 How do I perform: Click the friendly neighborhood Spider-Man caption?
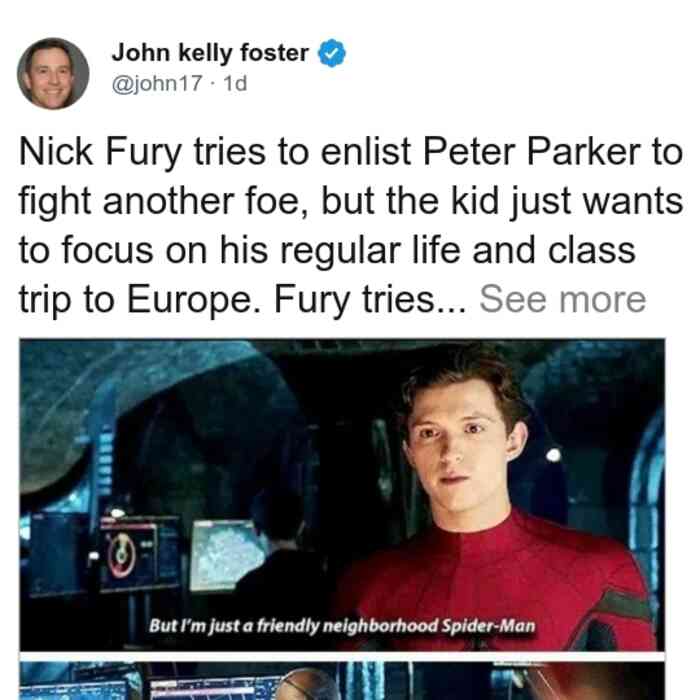point(342,625)
